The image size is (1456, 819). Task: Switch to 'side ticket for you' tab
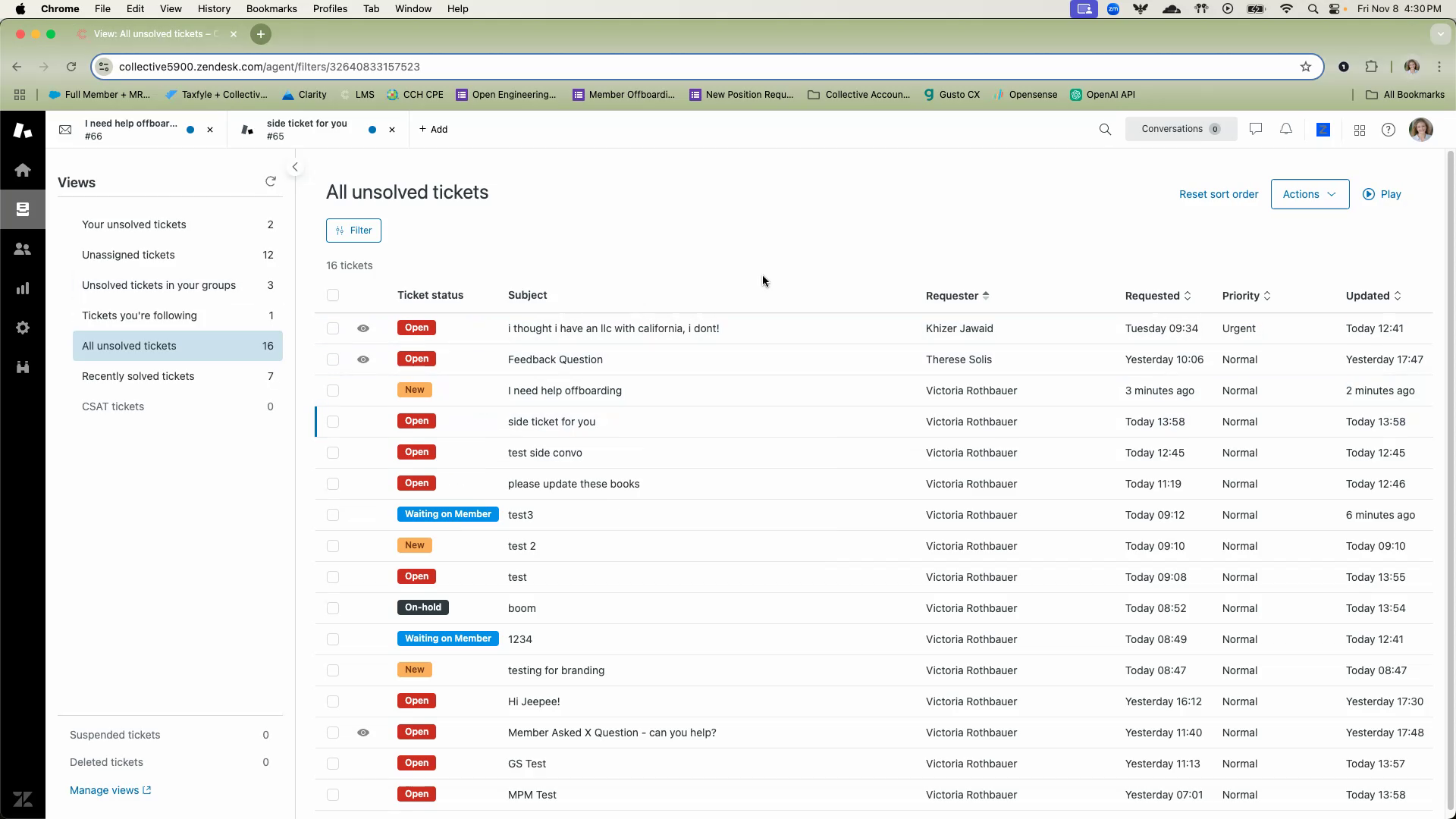pos(307,130)
